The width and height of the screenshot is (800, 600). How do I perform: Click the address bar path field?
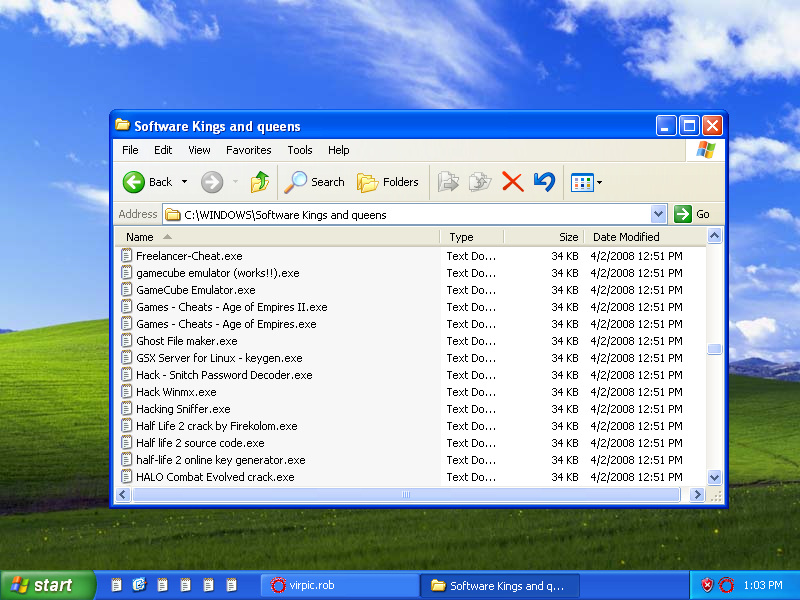[407, 214]
